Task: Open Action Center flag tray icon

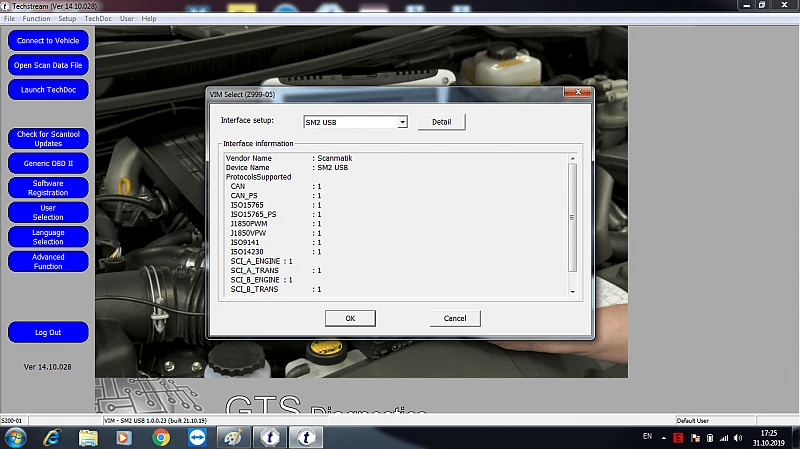Action: [695, 438]
